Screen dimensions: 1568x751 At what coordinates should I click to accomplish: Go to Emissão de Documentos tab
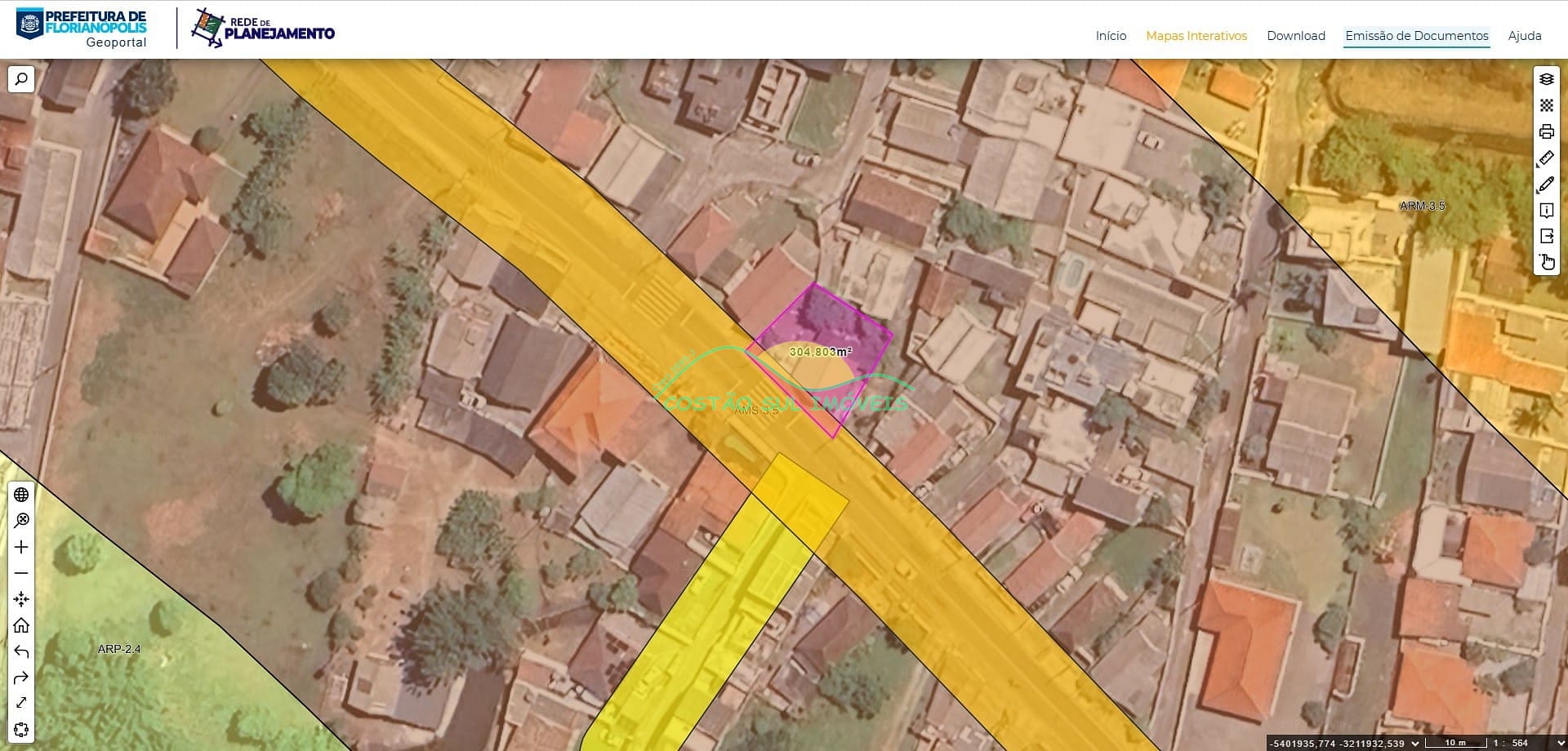(x=1417, y=36)
